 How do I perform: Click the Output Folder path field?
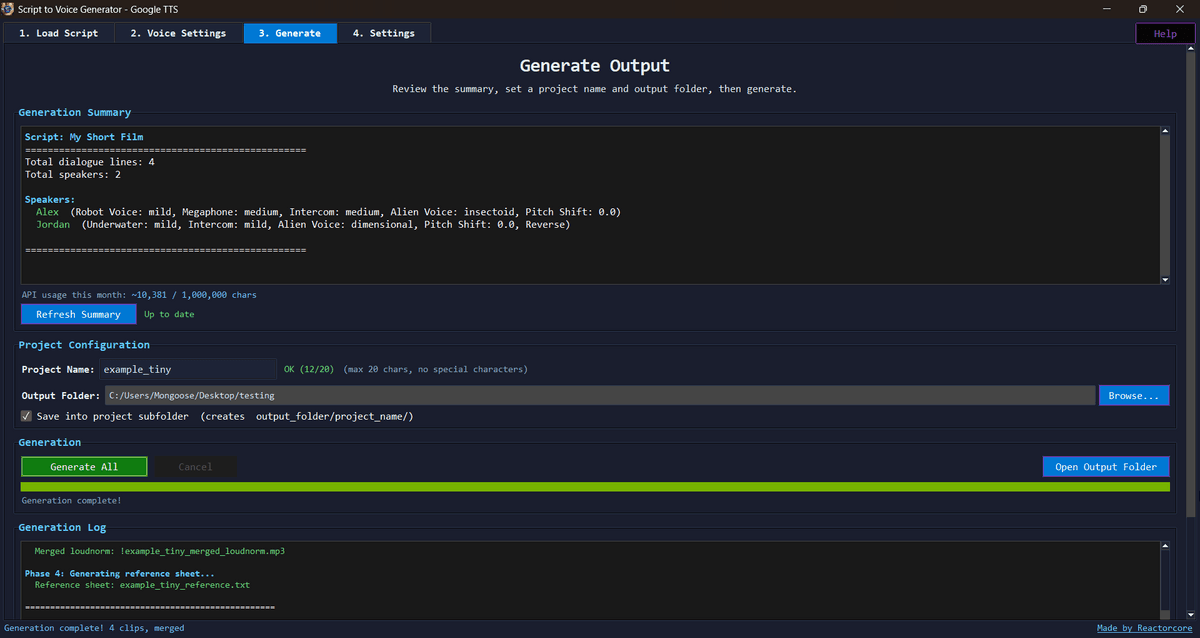599,395
